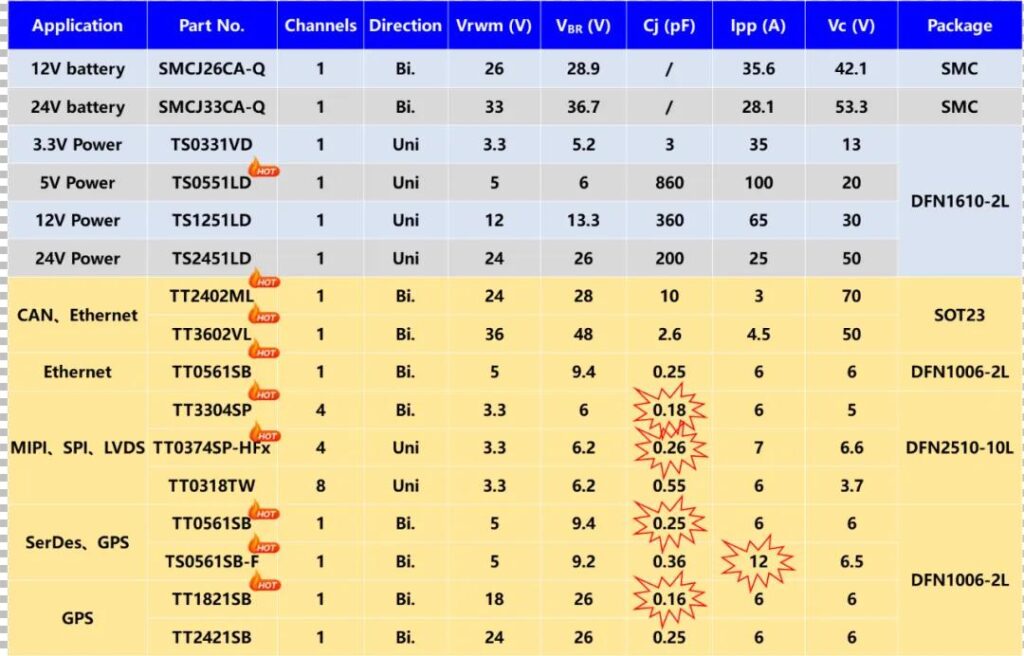Select the Part No. column header

[x=212, y=26]
